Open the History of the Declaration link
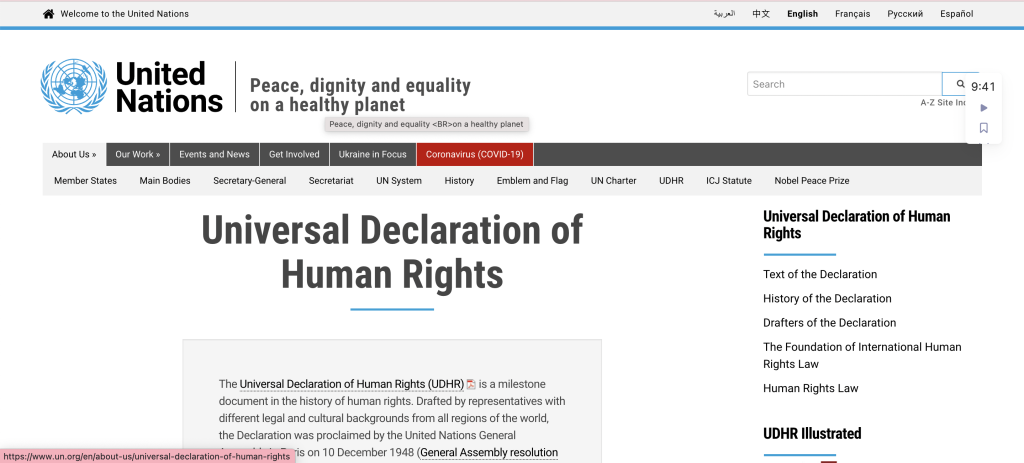Image resolution: width=1024 pixels, height=463 pixels. (x=827, y=298)
